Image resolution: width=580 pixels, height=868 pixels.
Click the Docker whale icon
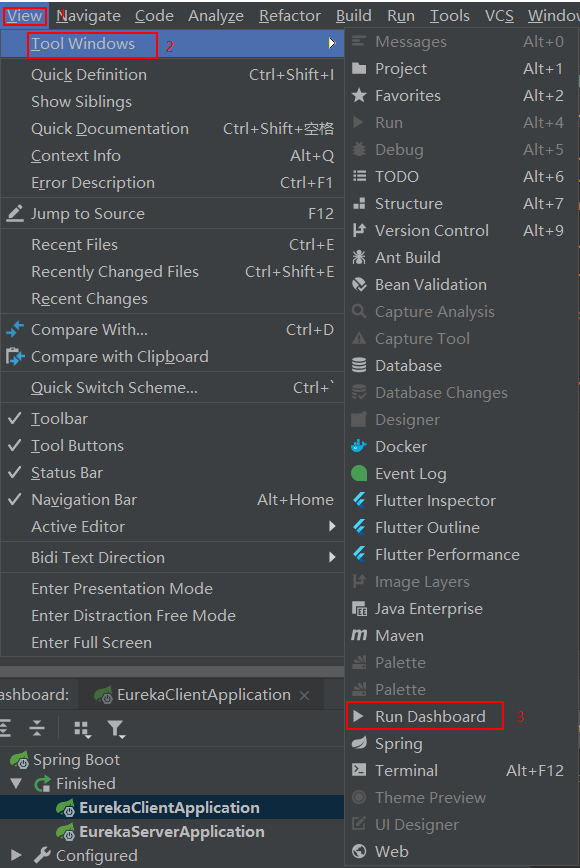pos(359,446)
